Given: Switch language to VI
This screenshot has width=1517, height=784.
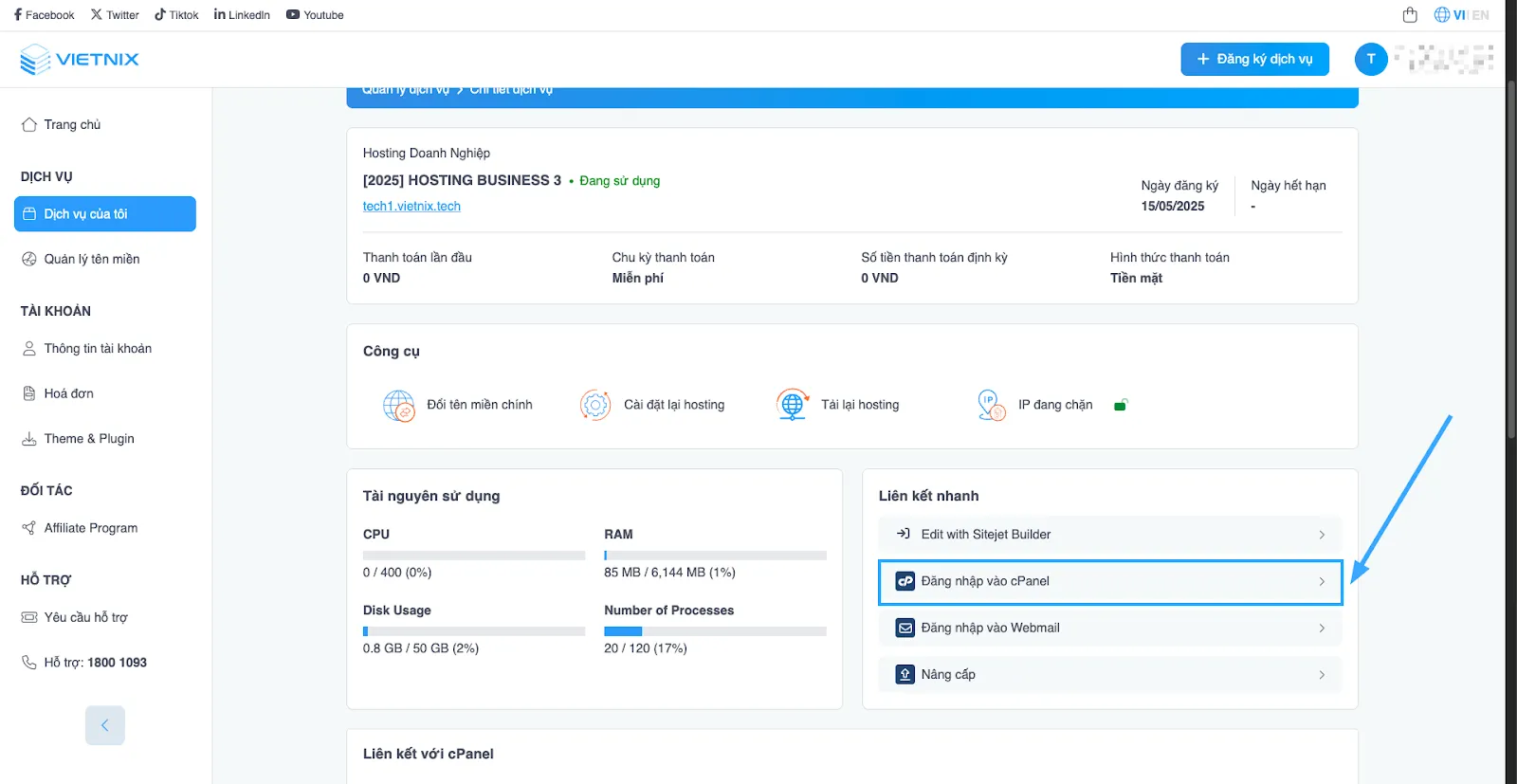Looking at the screenshot, I should [1458, 15].
